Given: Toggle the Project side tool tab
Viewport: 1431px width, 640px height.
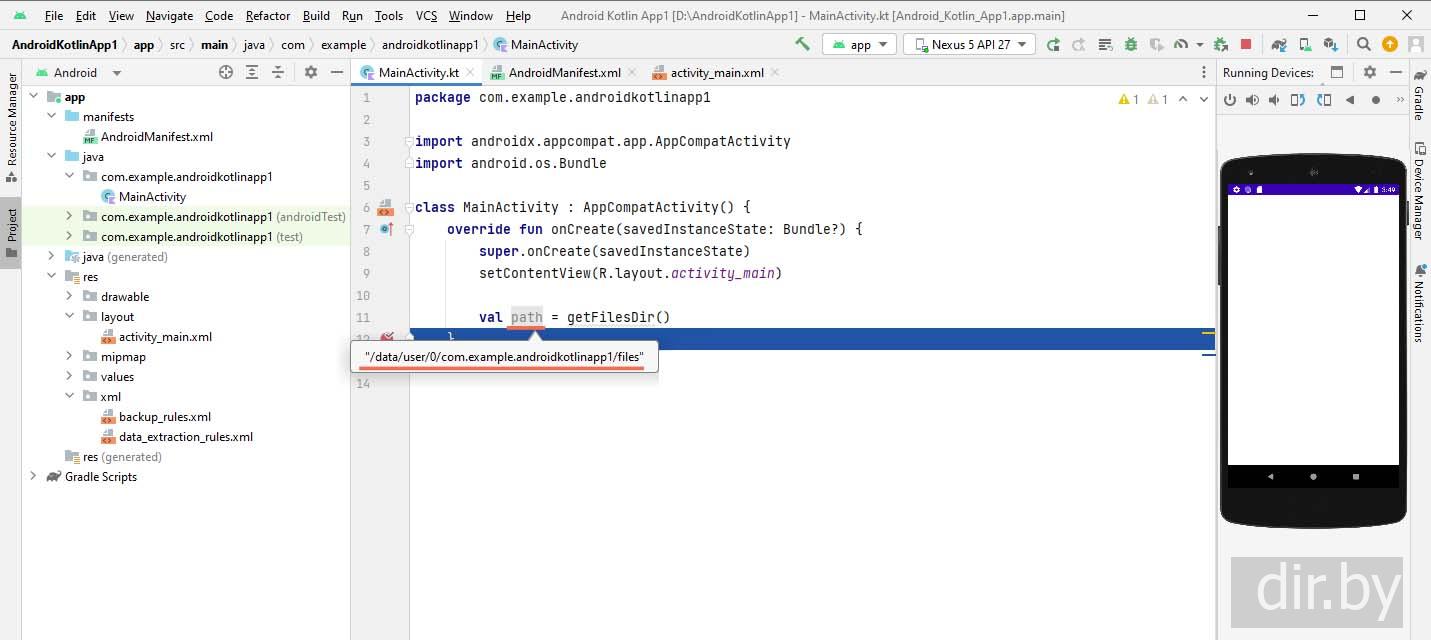Looking at the screenshot, I should 11,232.
